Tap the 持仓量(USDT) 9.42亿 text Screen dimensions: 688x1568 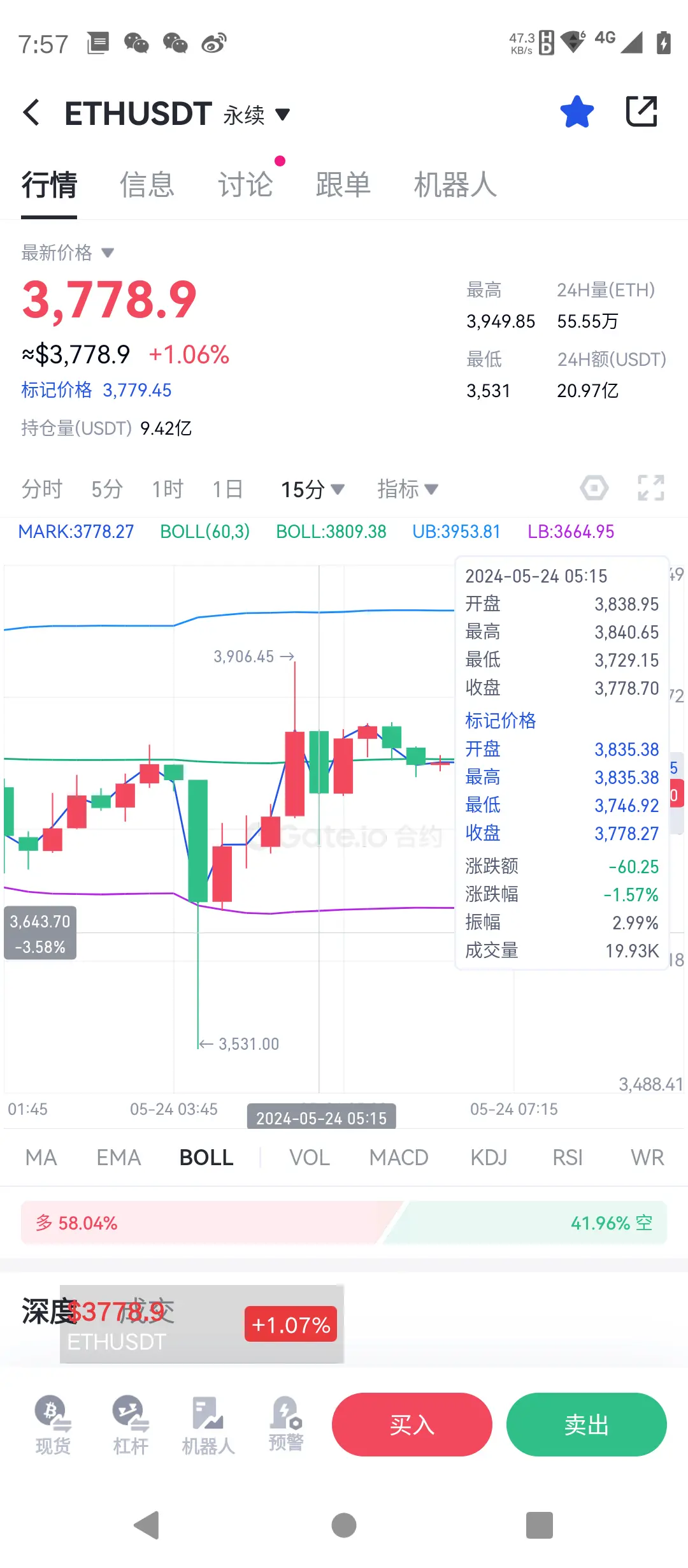[106, 428]
